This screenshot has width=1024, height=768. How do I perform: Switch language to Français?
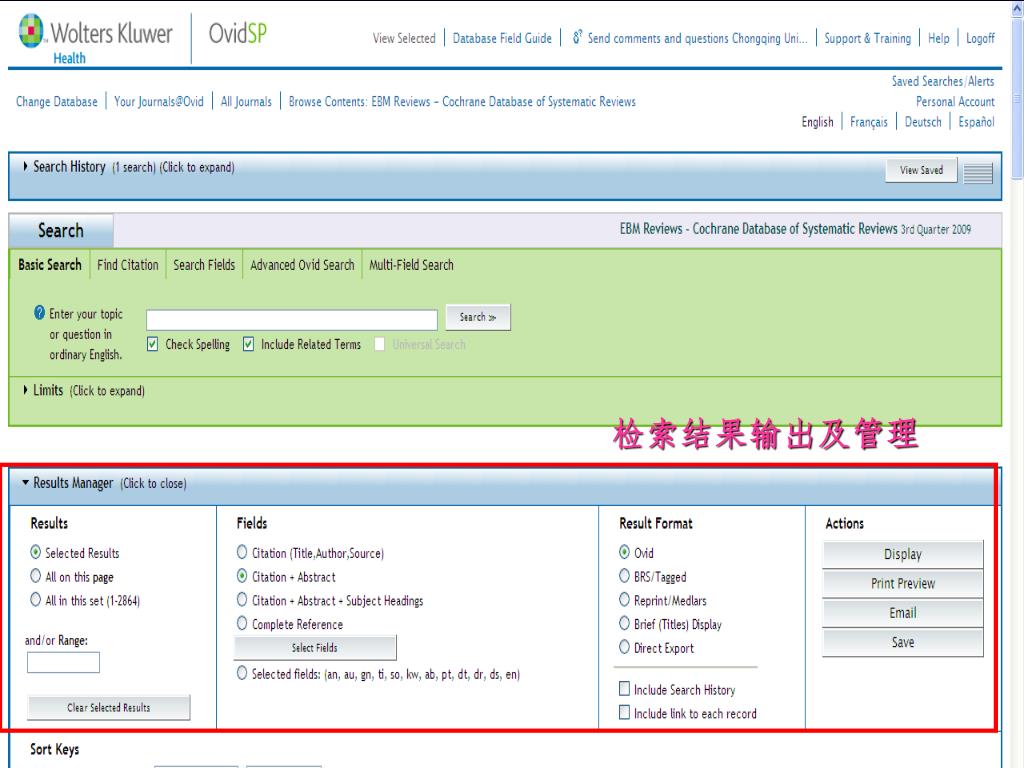tap(869, 122)
